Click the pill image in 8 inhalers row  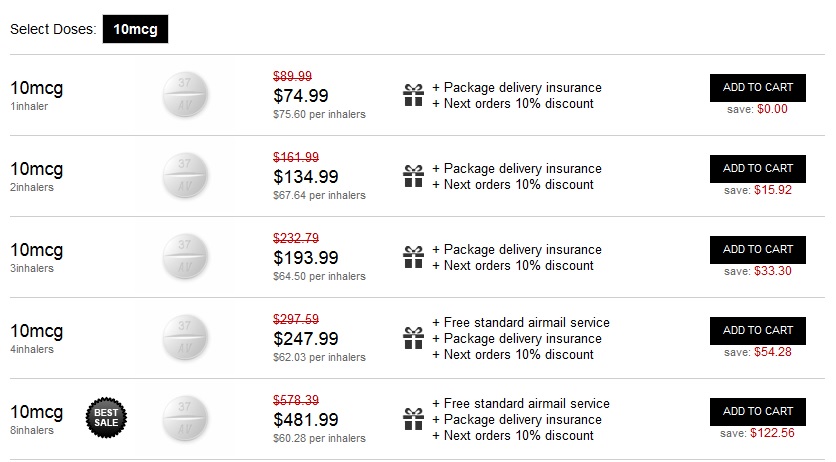tap(185, 419)
